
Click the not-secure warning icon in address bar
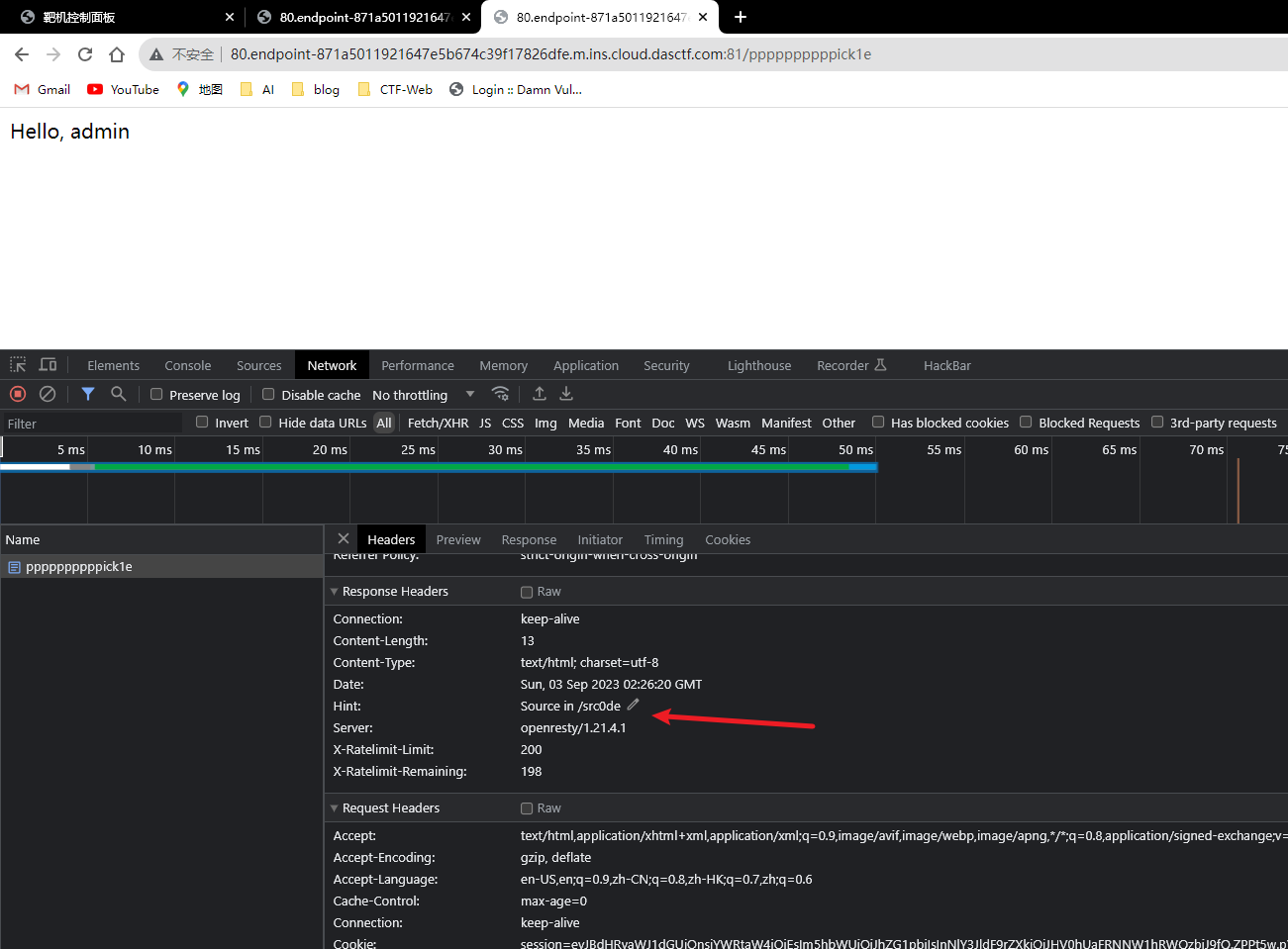(x=156, y=54)
